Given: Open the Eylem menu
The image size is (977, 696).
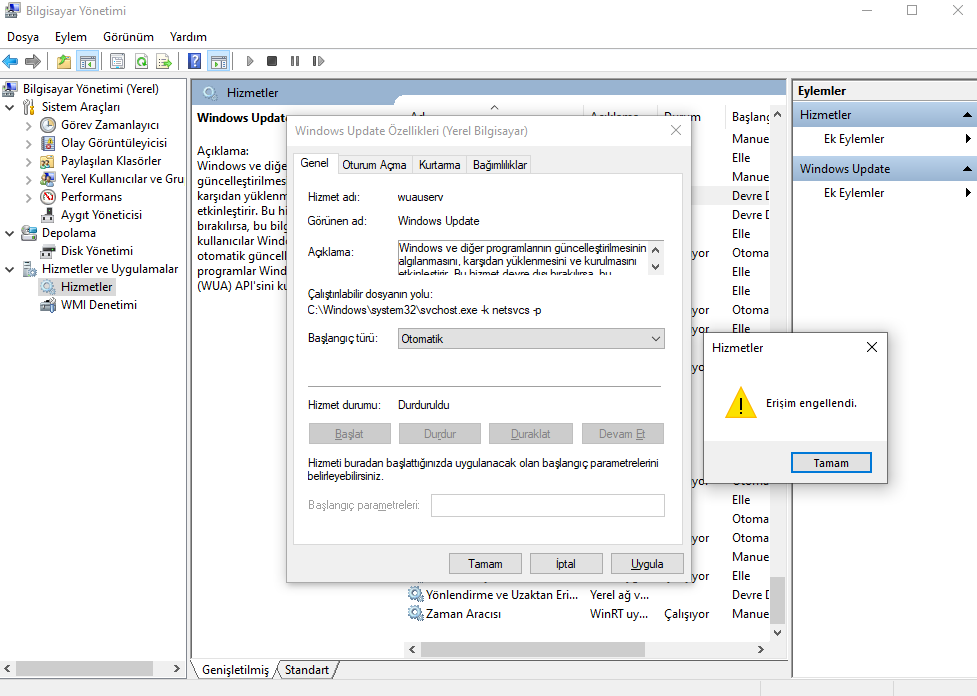Looking at the screenshot, I should click(x=70, y=37).
